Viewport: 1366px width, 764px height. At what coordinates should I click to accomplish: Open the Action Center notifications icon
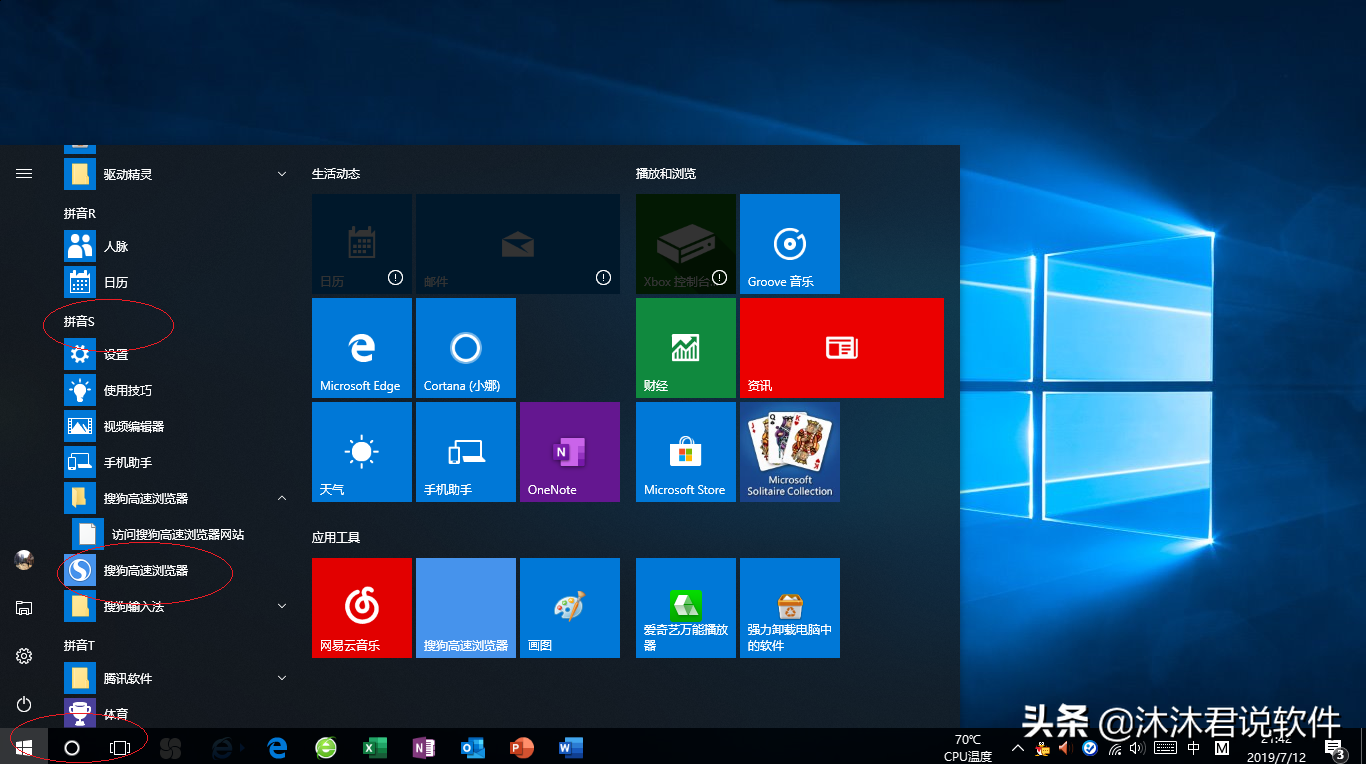click(1334, 748)
